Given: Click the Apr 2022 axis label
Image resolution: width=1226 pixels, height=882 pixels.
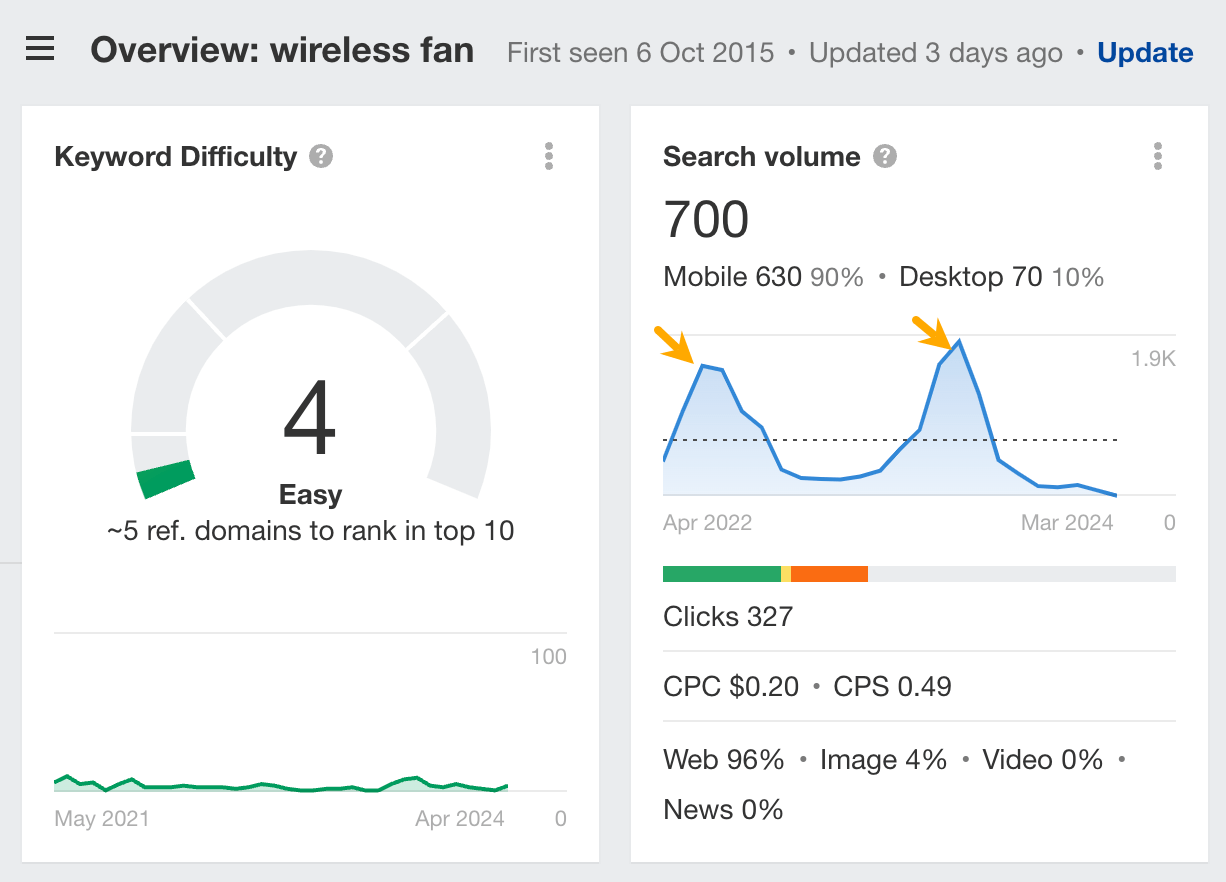Looking at the screenshot, I should tap(707, 522).
